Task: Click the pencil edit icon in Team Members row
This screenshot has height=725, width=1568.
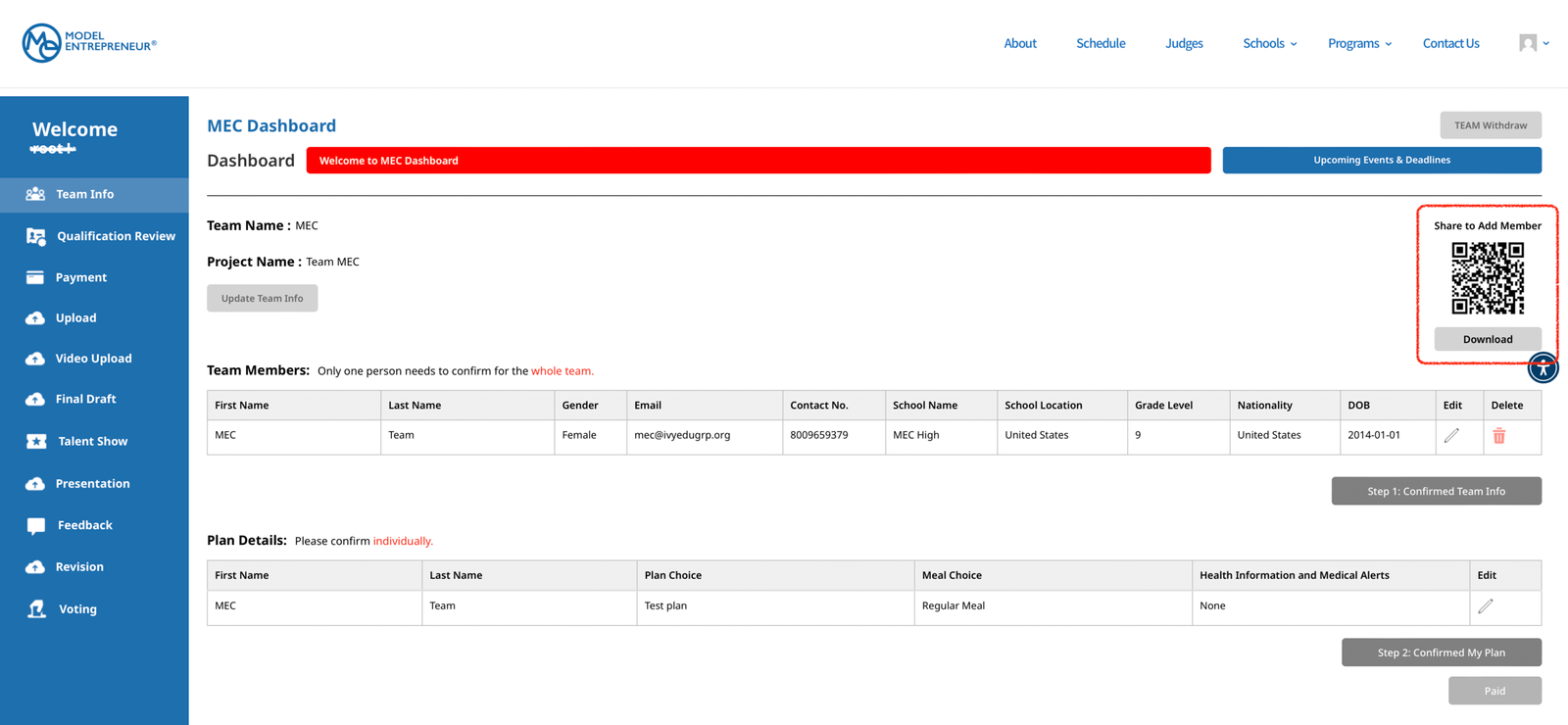Action: (1451, 436)
